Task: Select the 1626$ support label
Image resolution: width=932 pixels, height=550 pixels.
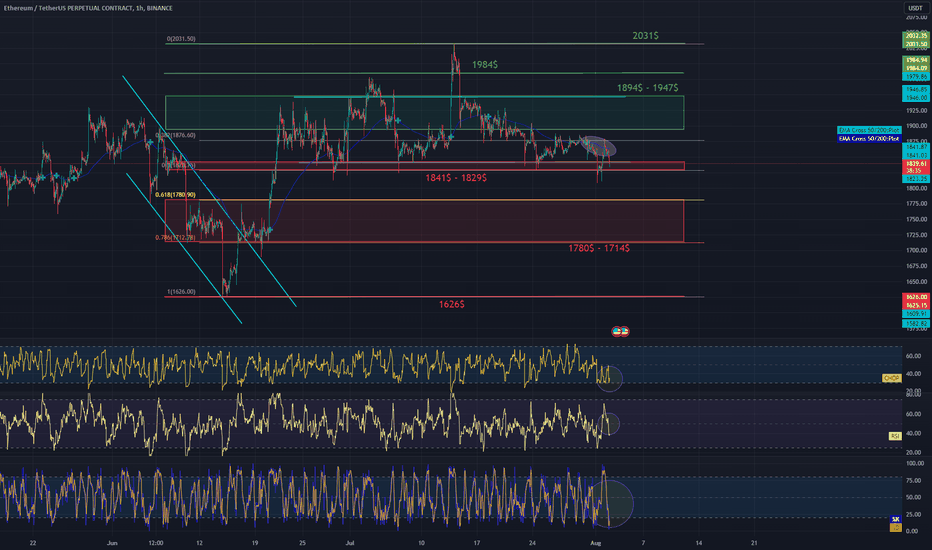Action: pyautogui.click(x=452, y=304)
